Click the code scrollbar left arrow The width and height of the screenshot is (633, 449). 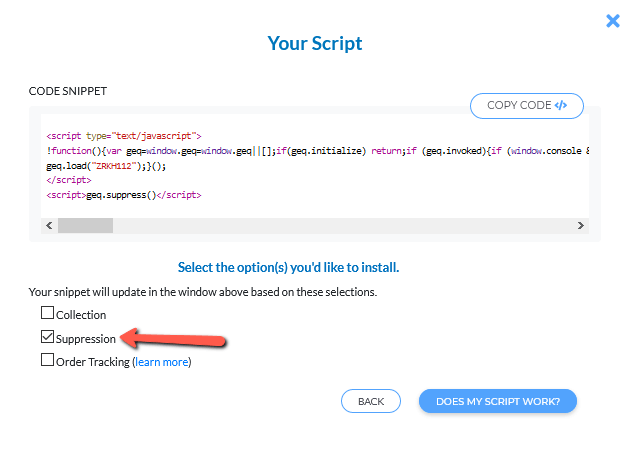tap(49, 225)
